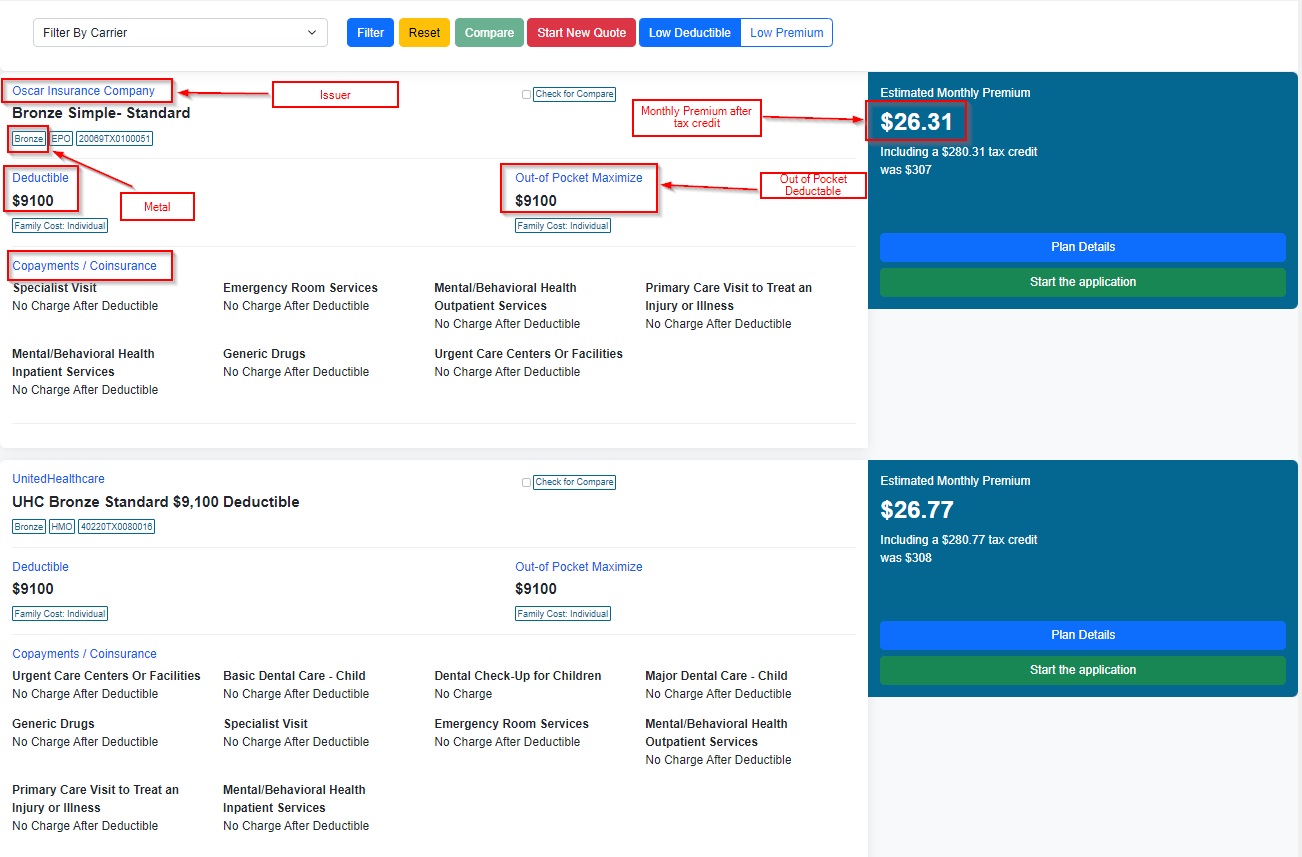Click Out-of Pocket Maximize heading in UnitedHealthcare plan
The height and width of the screenshot is (857, 1302).
[579, 567]
